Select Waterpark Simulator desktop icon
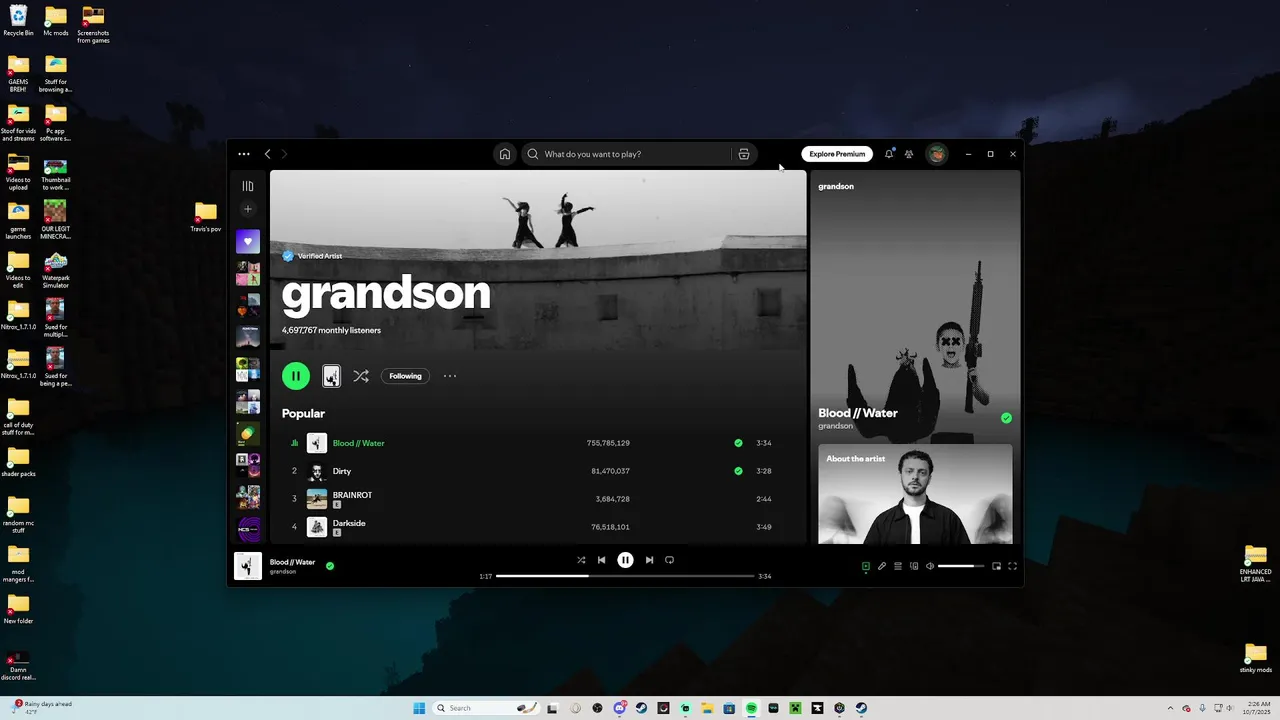 pos(56,270)
